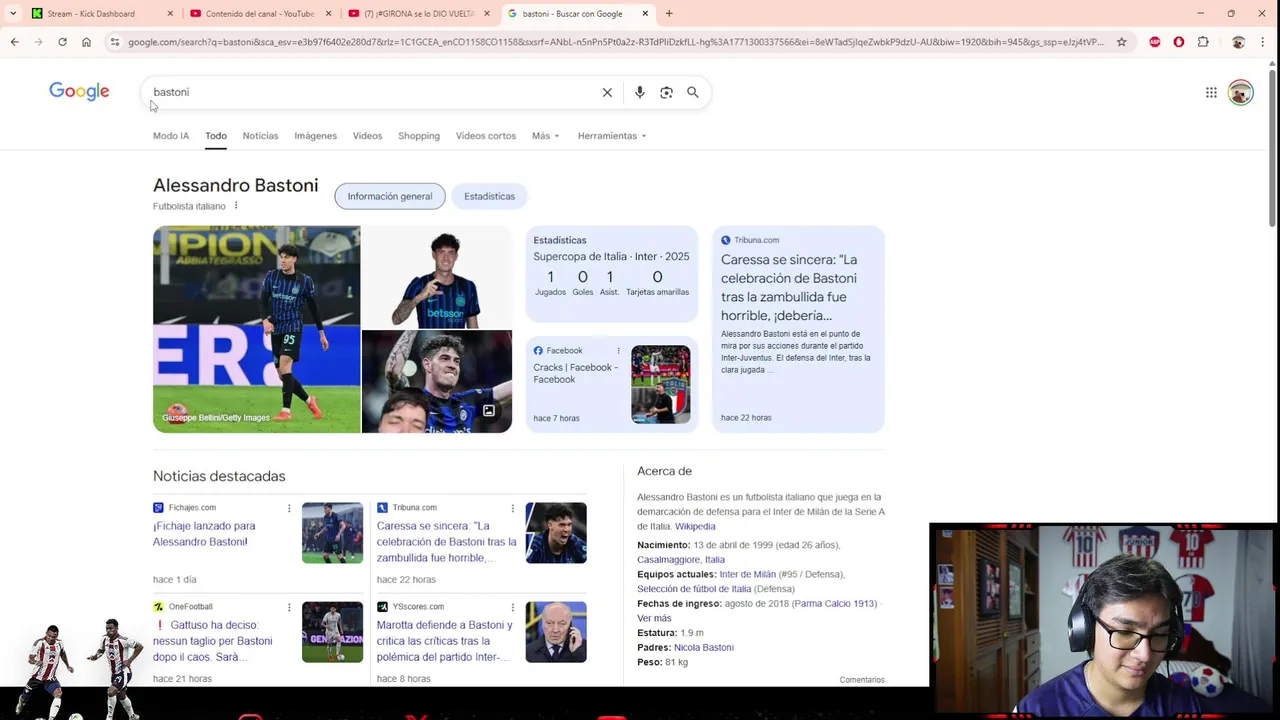Select the Videos search tab
This screenshot has width=1280, height=720.
pyautogui.click(x=367, y=136)
